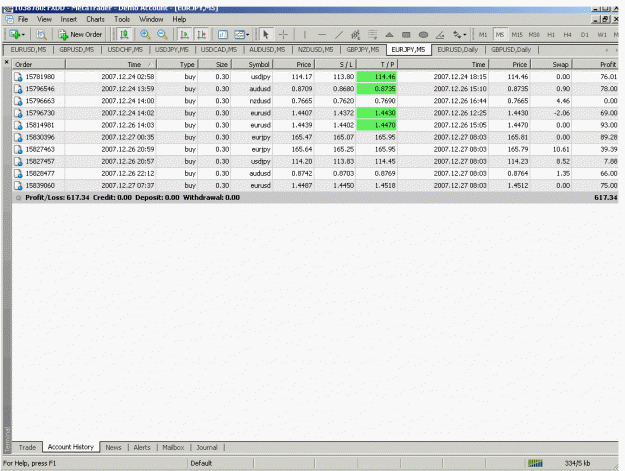Open the Tools menu

tap(122, 19)
